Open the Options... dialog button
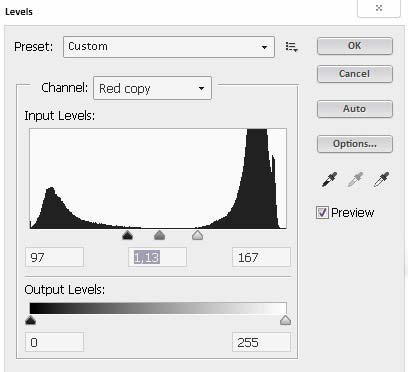Image resolution: width=408 pixels, height=372 pixels. click(x=355, y=144)
